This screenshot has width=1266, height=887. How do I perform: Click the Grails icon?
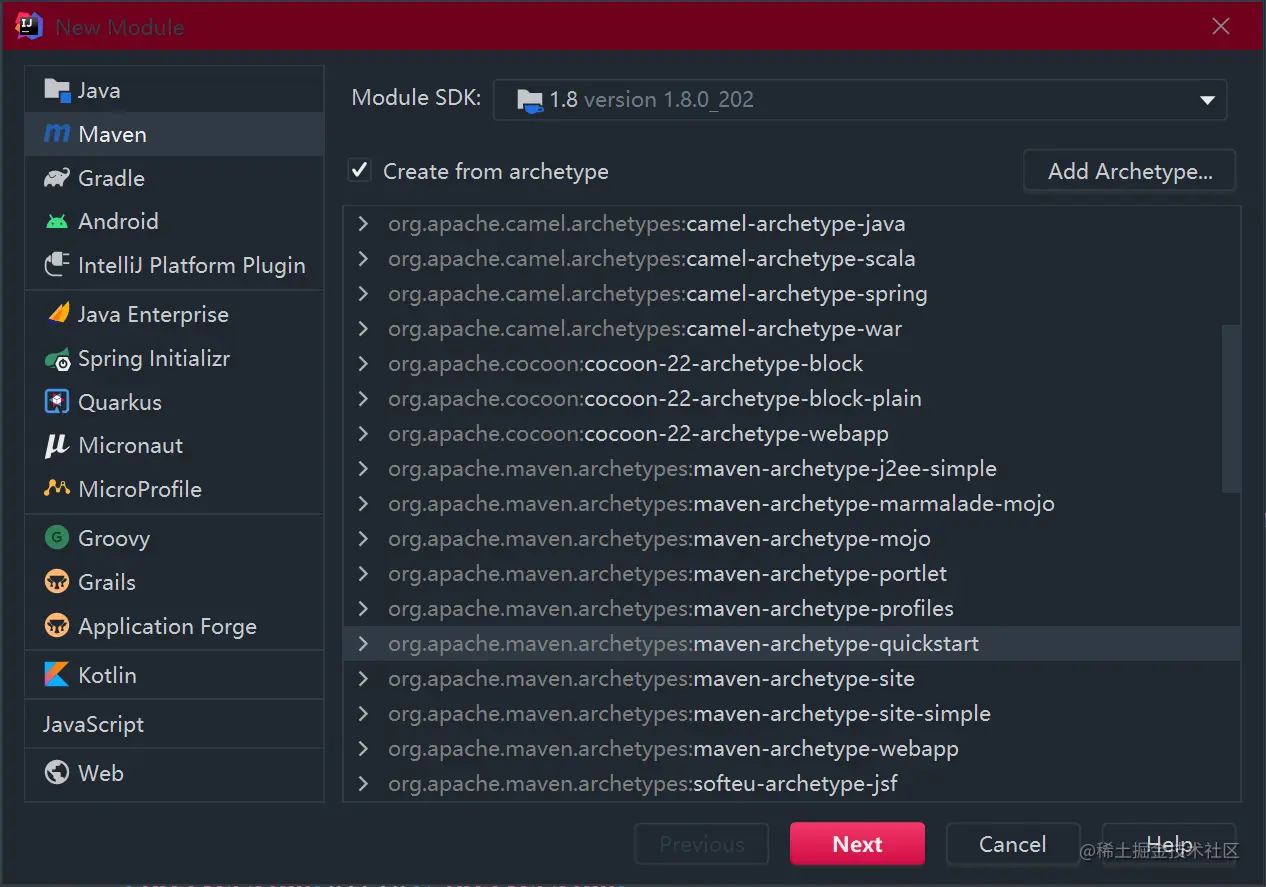click(57, 582)
